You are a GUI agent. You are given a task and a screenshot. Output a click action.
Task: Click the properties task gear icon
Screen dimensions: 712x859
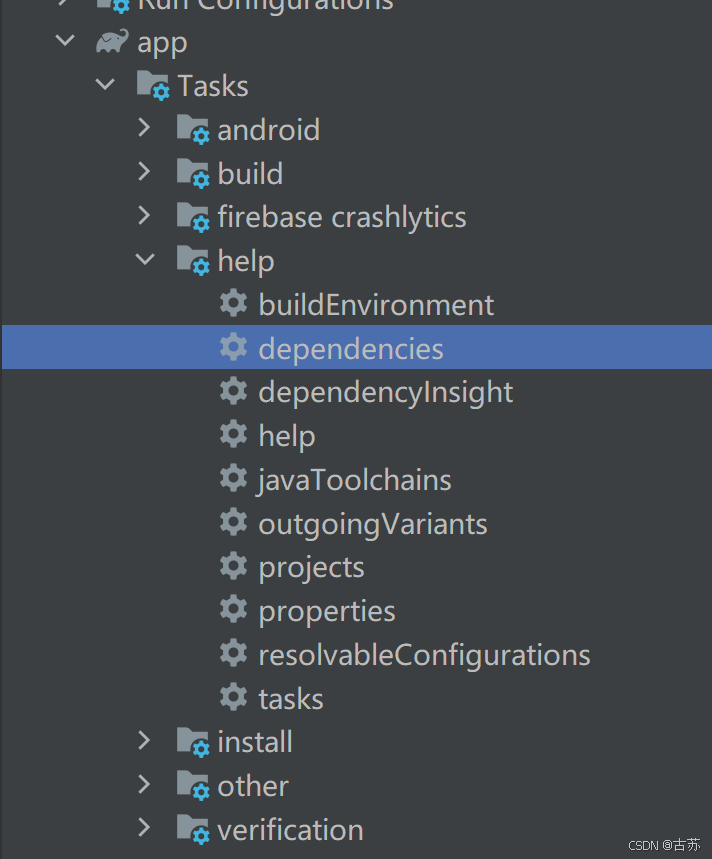pyautogui.click(x=233, y=610)
